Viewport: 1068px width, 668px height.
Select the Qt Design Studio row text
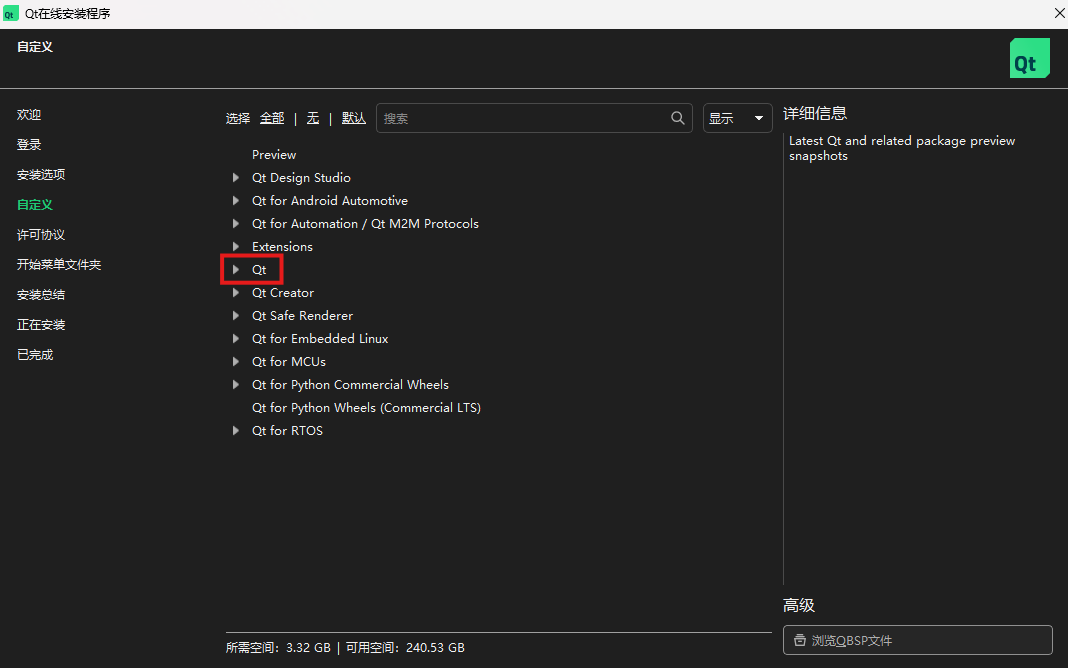[301, 178]
